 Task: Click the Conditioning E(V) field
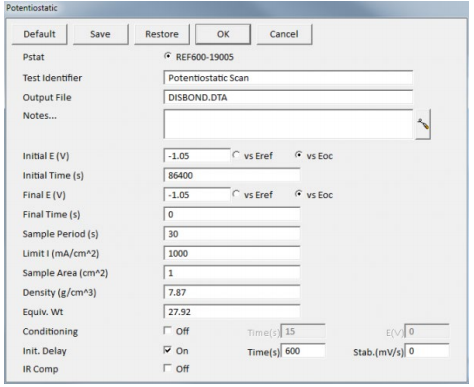(427, 331)
